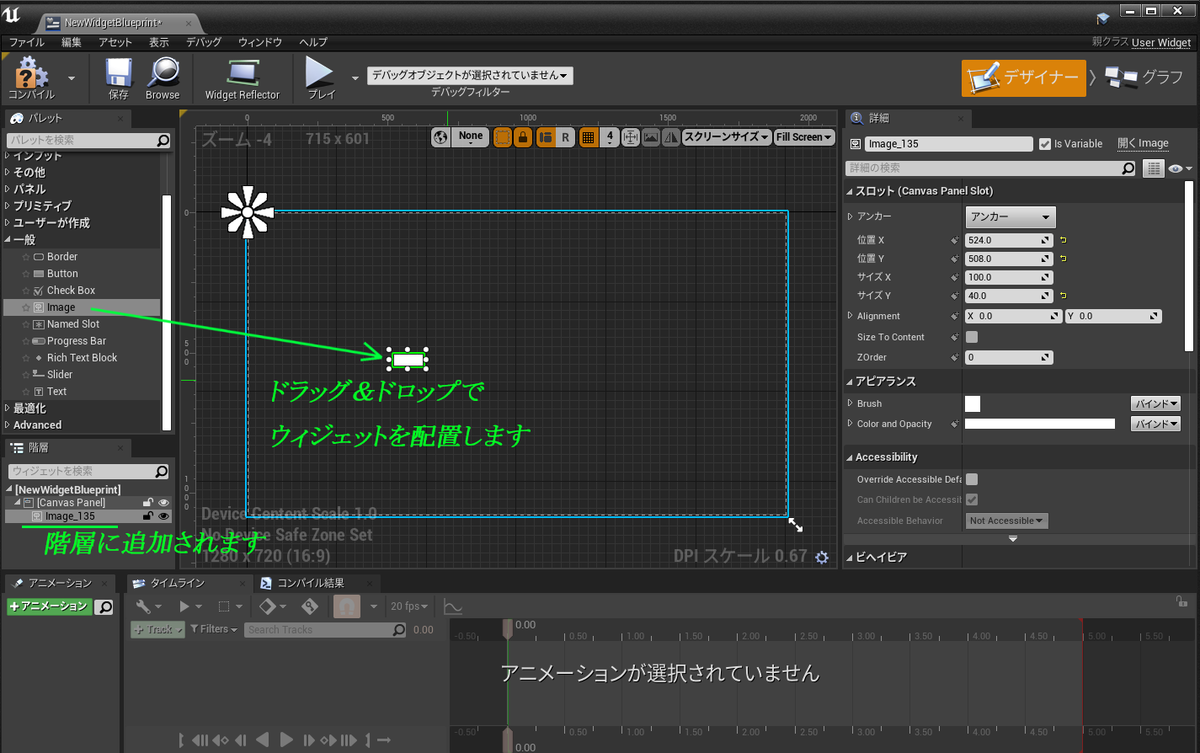Check Override Accessible Defaults checkbox
The height and width of the screenshot is (753, 1200).
(x=971, y=479)
